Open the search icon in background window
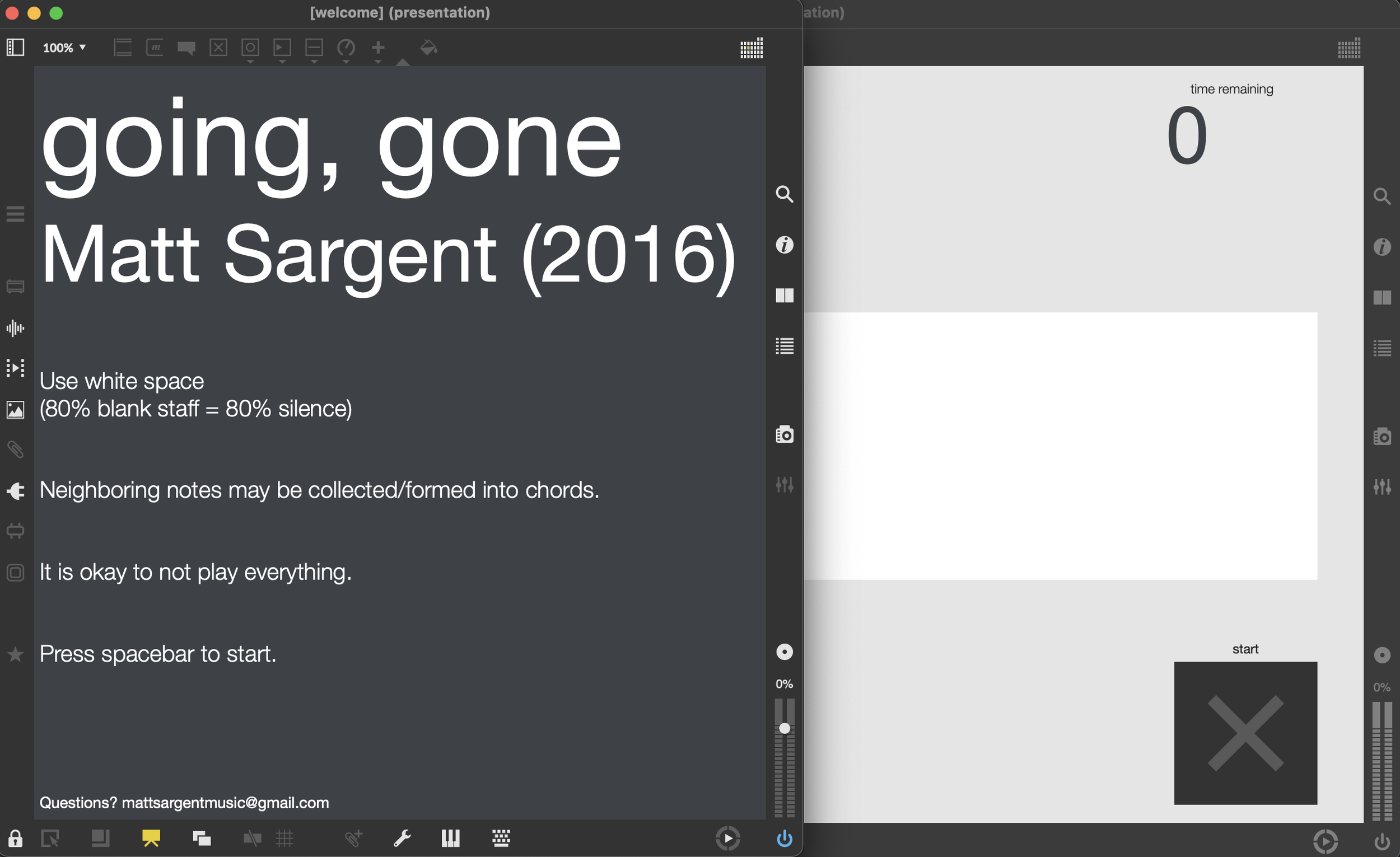The height and width of the screenshot is (857, 1400). coord(1382,196)
